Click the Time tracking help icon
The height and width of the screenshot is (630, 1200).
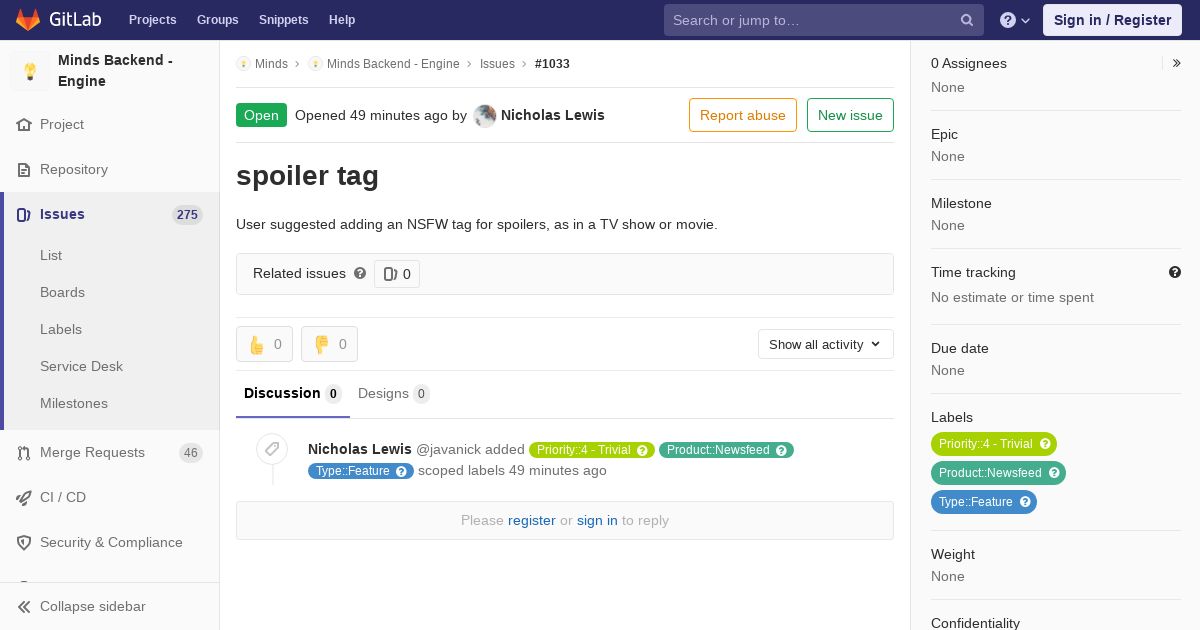[1175, 272]
